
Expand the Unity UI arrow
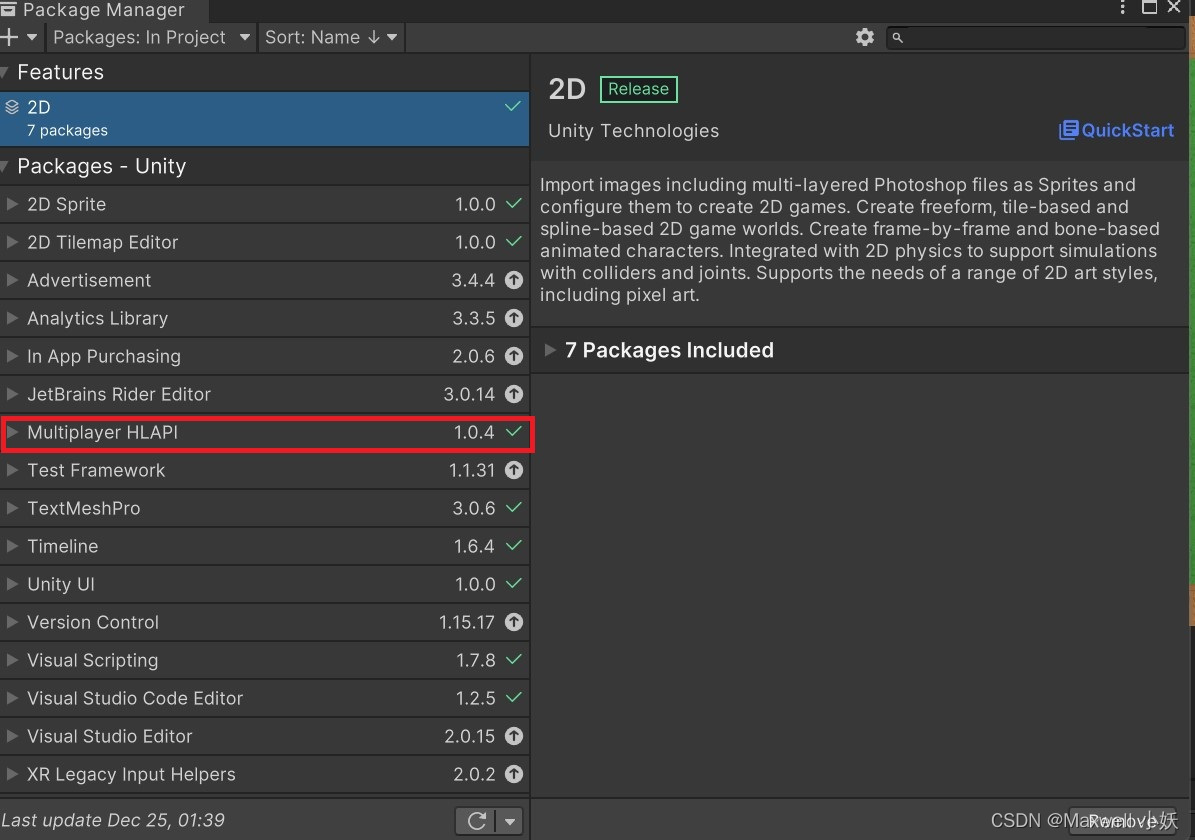[11, 584]
